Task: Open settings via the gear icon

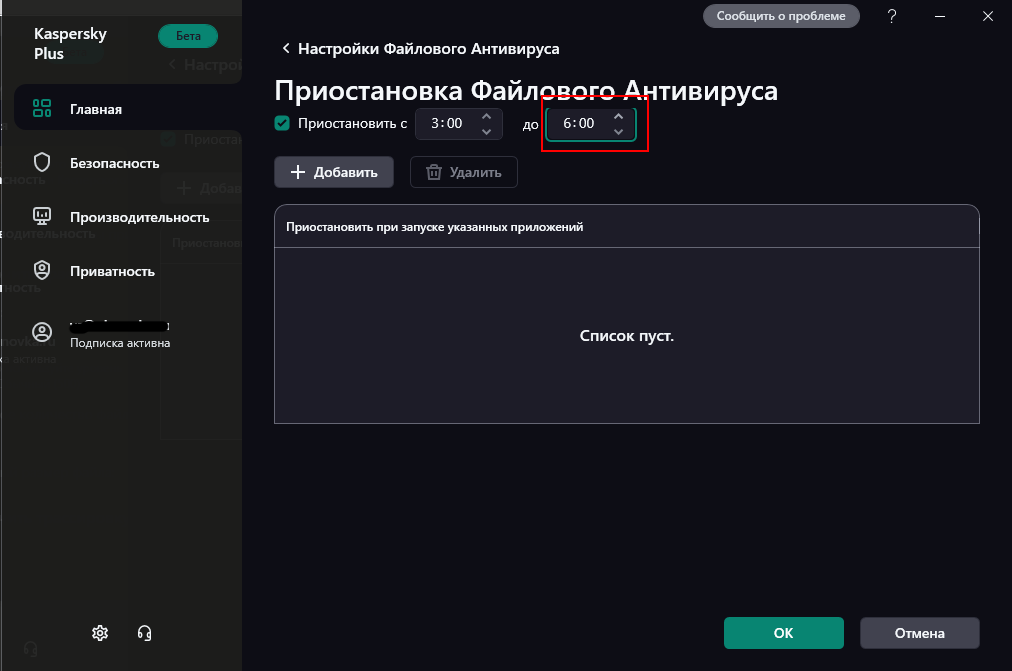Action: [100, 633]
